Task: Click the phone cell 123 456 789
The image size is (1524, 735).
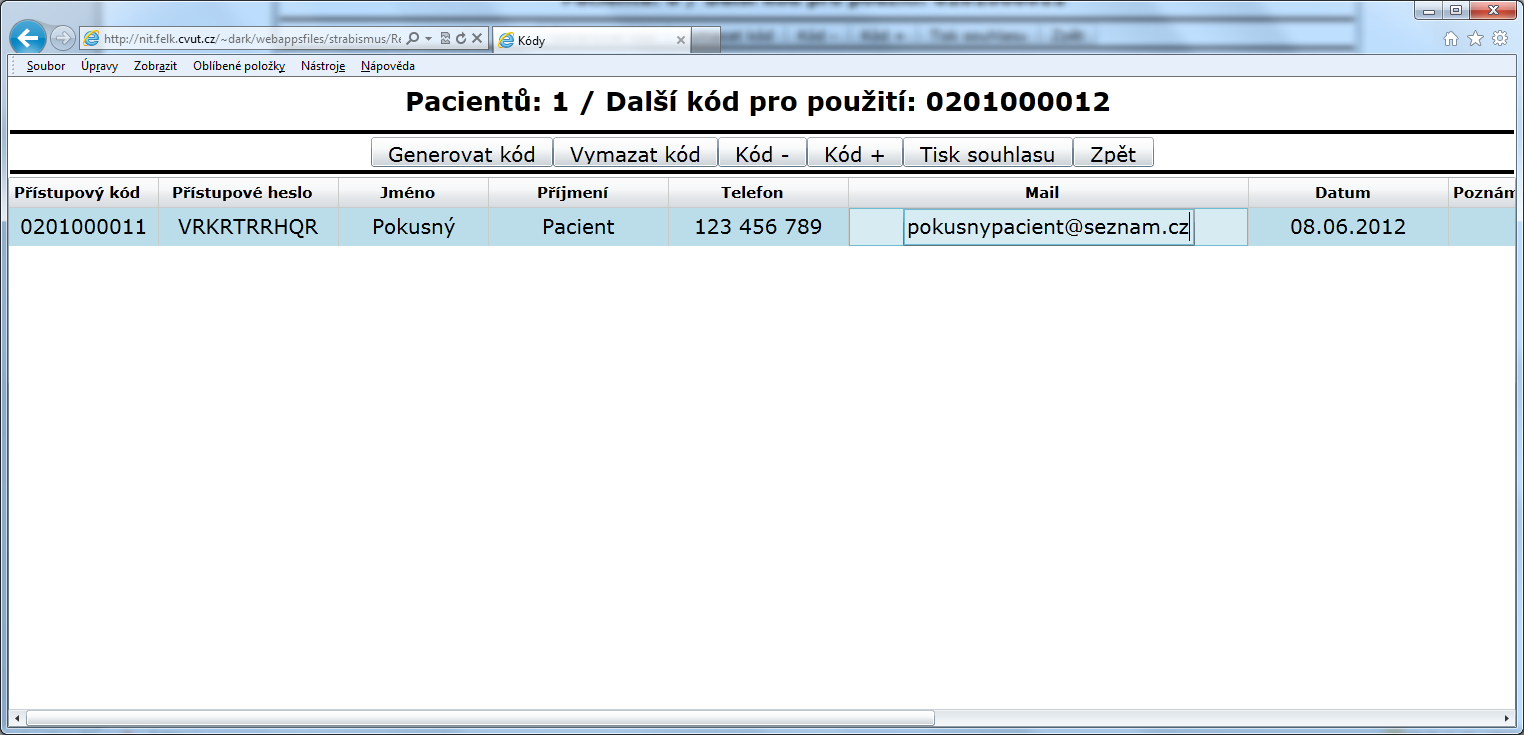Action: [758, 227]
